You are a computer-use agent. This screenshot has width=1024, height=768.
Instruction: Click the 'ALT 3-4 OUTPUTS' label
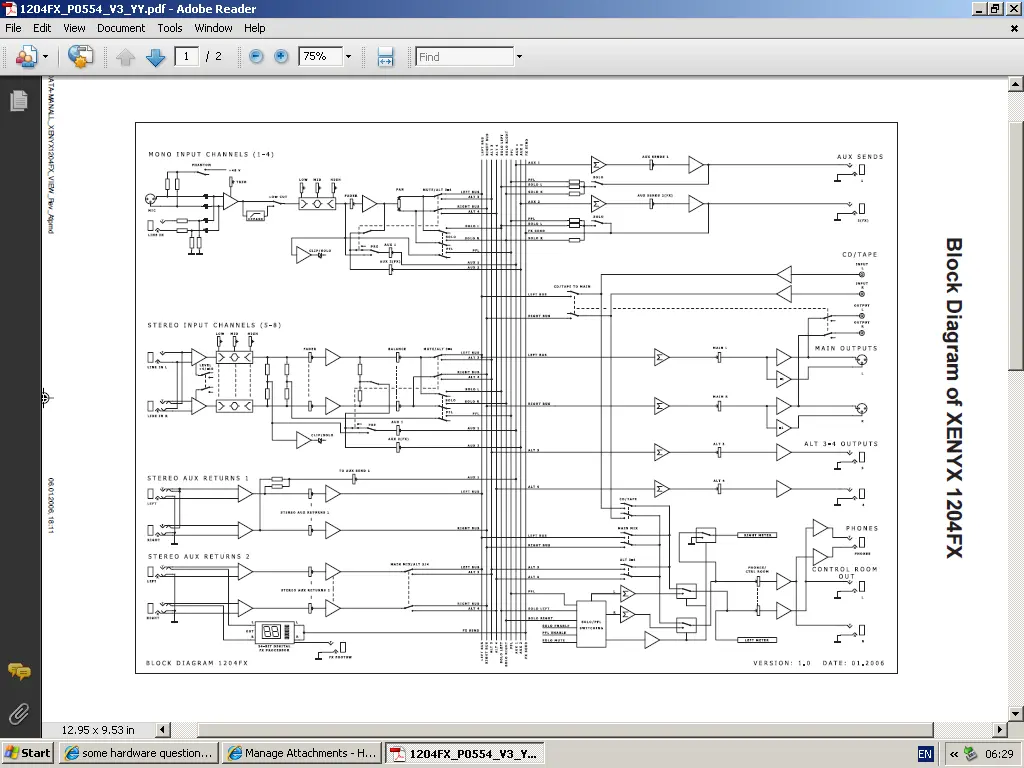[x=841, y=444]
